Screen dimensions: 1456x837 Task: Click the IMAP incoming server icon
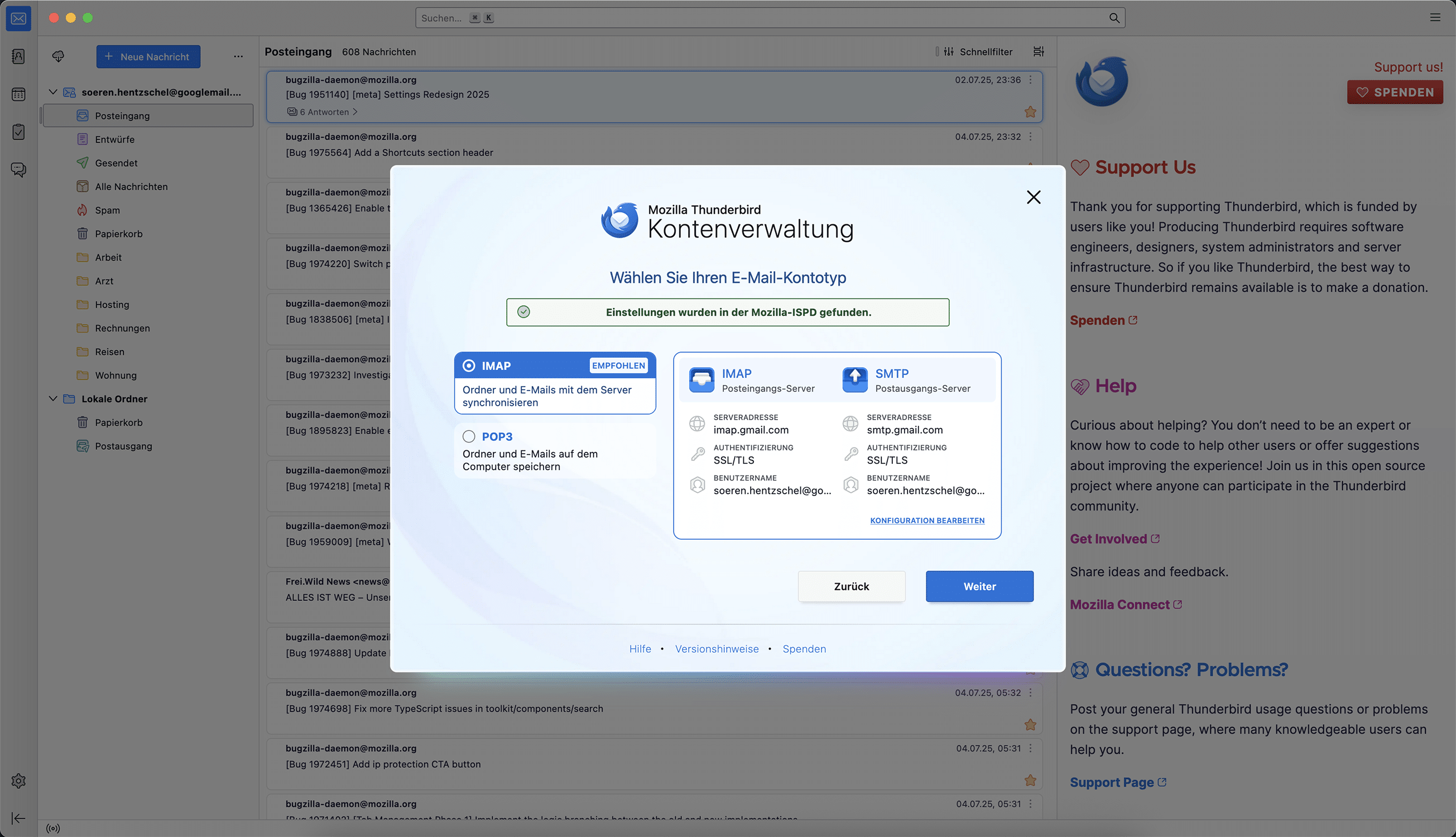701,380
